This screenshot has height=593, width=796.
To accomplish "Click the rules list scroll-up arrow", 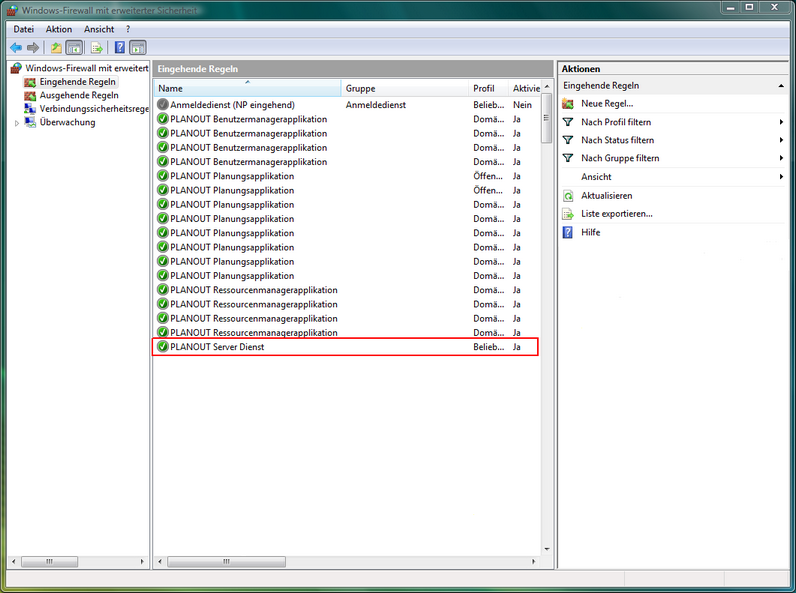I will pos(547,87).
